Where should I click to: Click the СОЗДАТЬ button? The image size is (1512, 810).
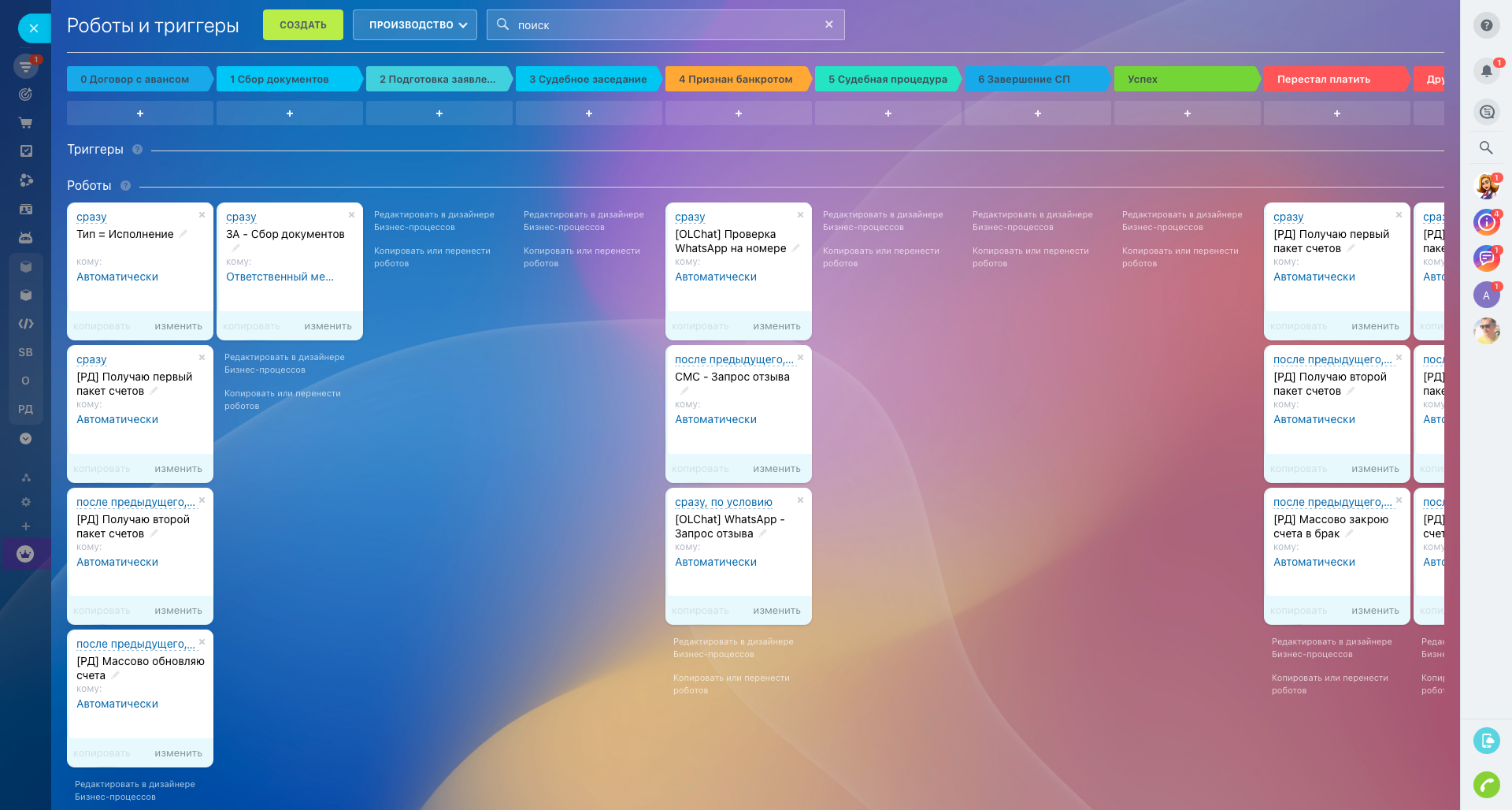[303, 25]
